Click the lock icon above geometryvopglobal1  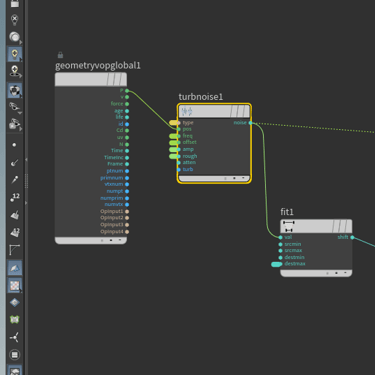[60, 55]
